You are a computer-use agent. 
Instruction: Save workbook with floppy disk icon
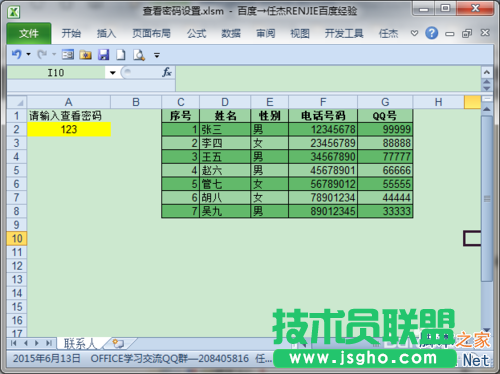103,54
